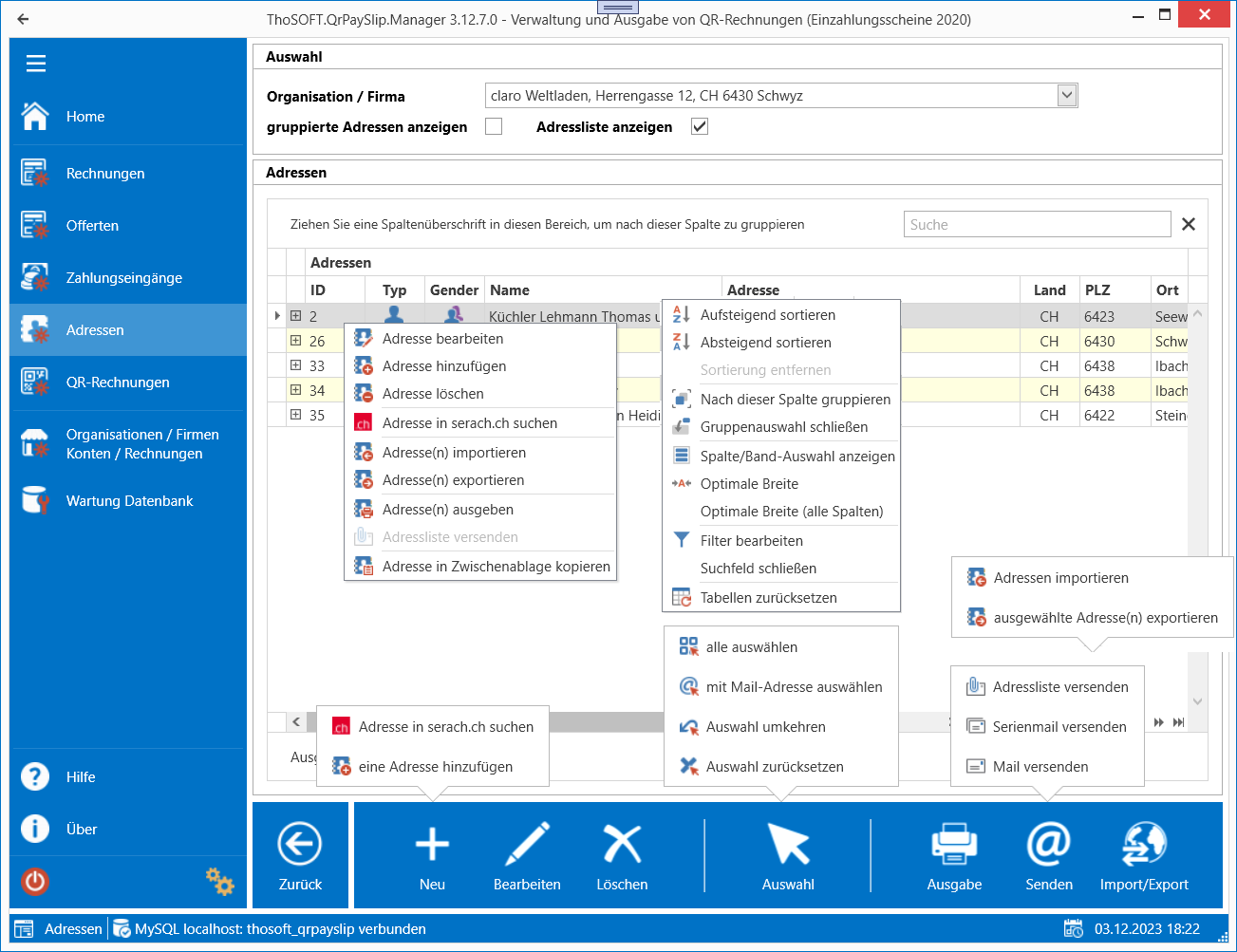Select Adresse in Zwischenablage kopieren

point(480,567)
